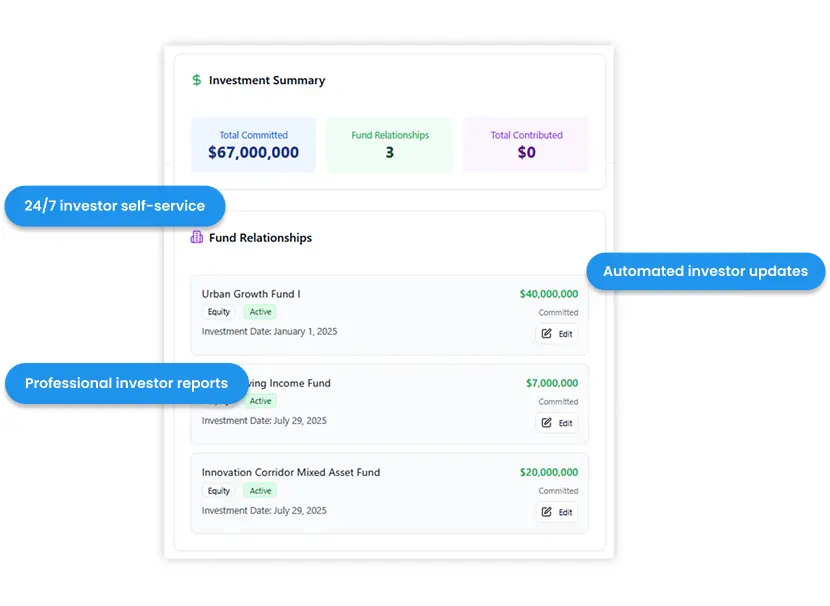
Task: Select the Total Committed summary card
Action: [x=253, y=144]
